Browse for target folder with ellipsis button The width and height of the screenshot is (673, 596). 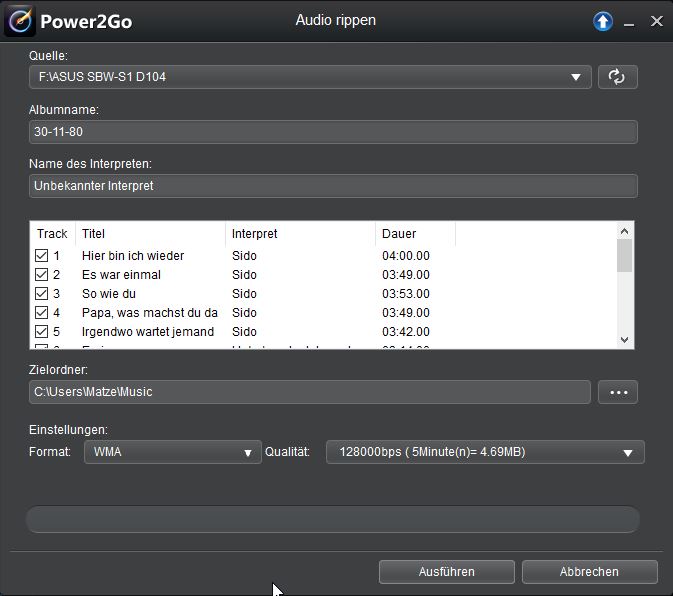point(618,392)
